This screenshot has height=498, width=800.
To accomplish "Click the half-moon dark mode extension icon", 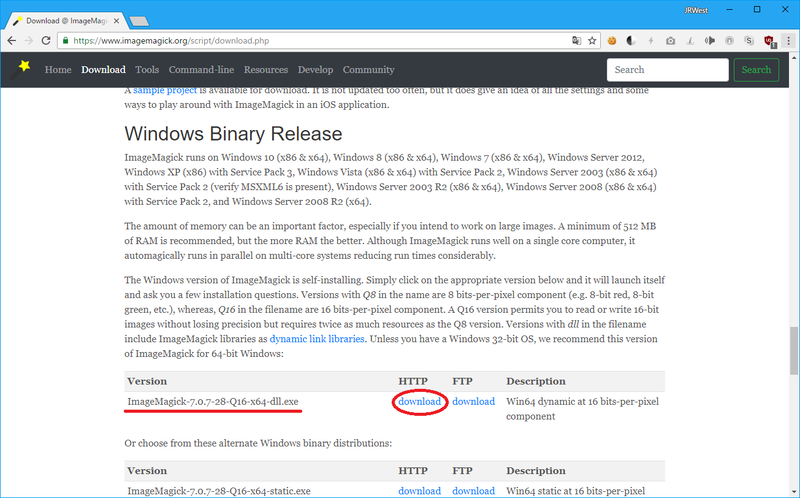I will click(x=631, y=41).
